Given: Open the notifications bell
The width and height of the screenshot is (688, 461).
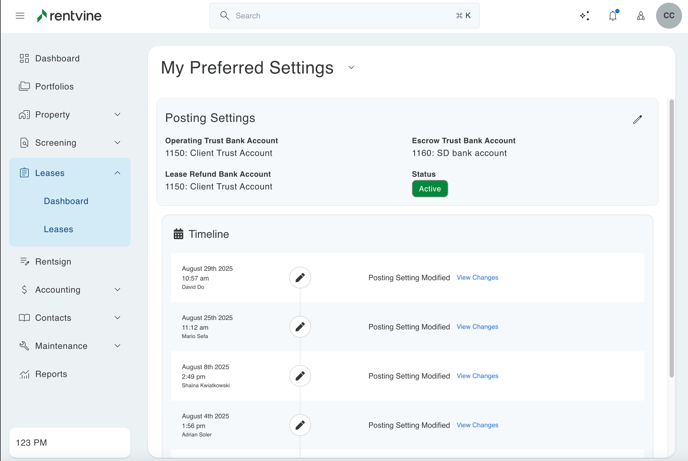Looking at the screenshot, I should point(613,16).
